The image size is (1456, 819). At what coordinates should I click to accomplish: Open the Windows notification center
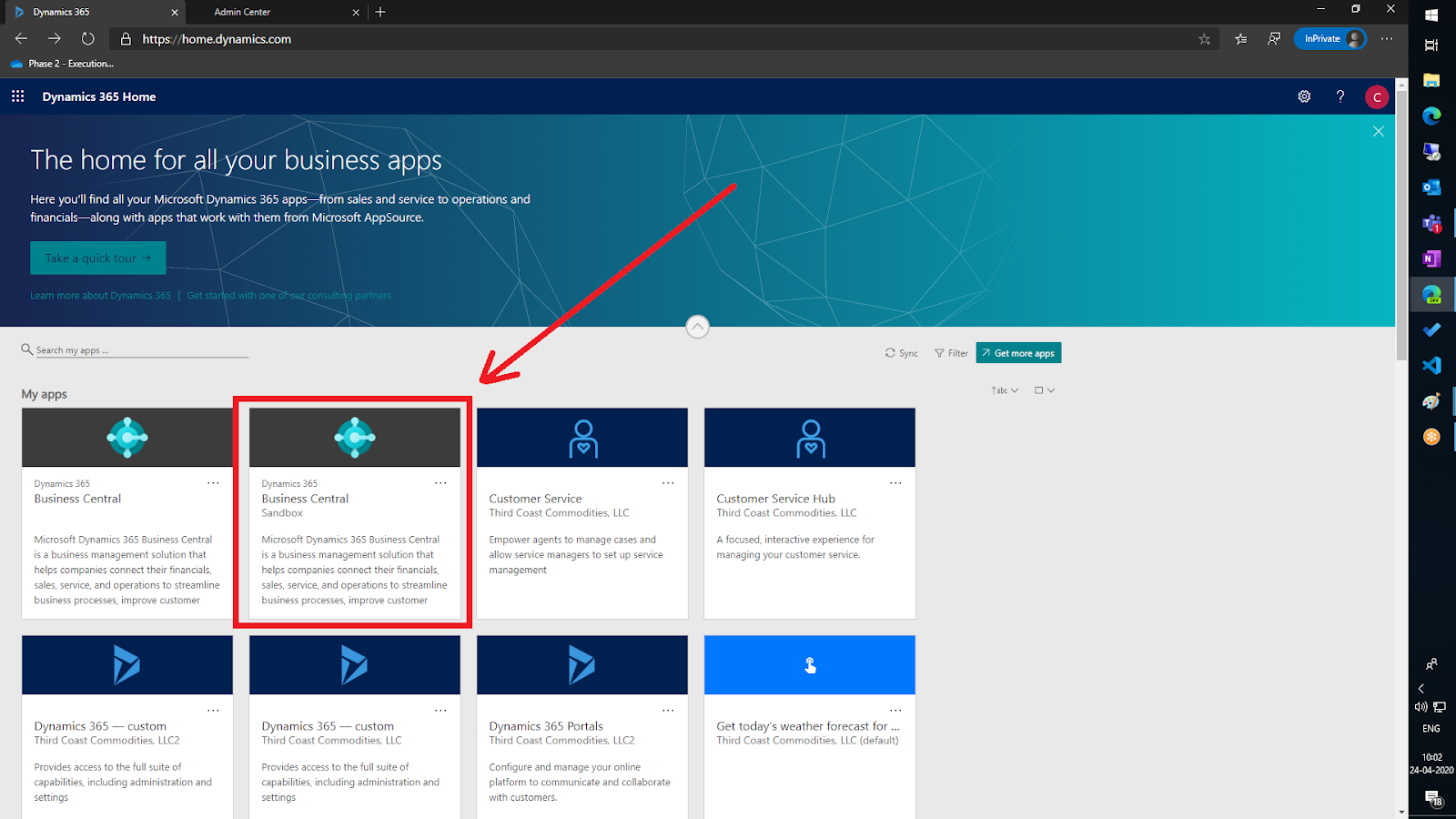1433,799
